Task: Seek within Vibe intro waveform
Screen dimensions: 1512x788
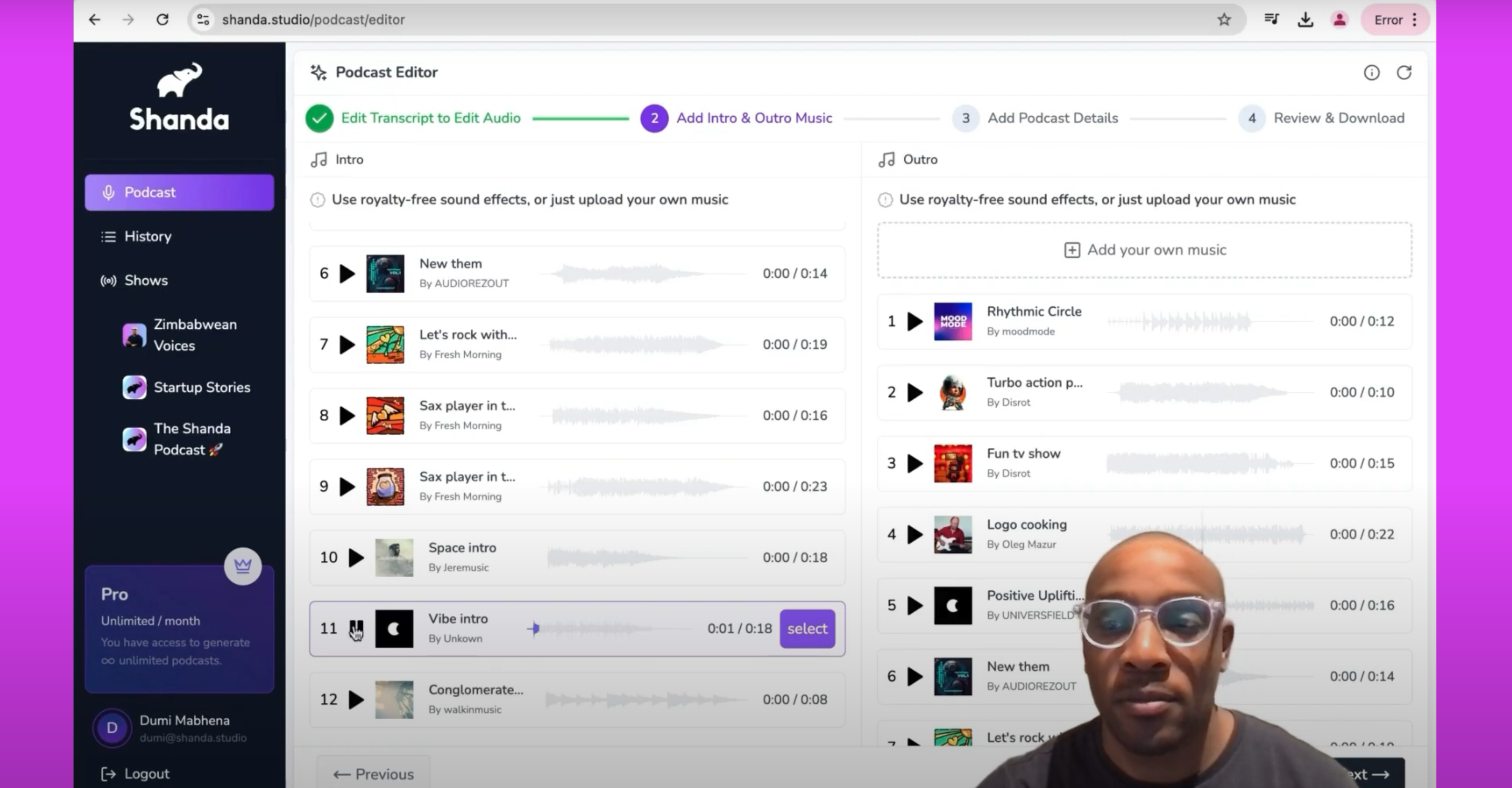Action: coord(610,629)
